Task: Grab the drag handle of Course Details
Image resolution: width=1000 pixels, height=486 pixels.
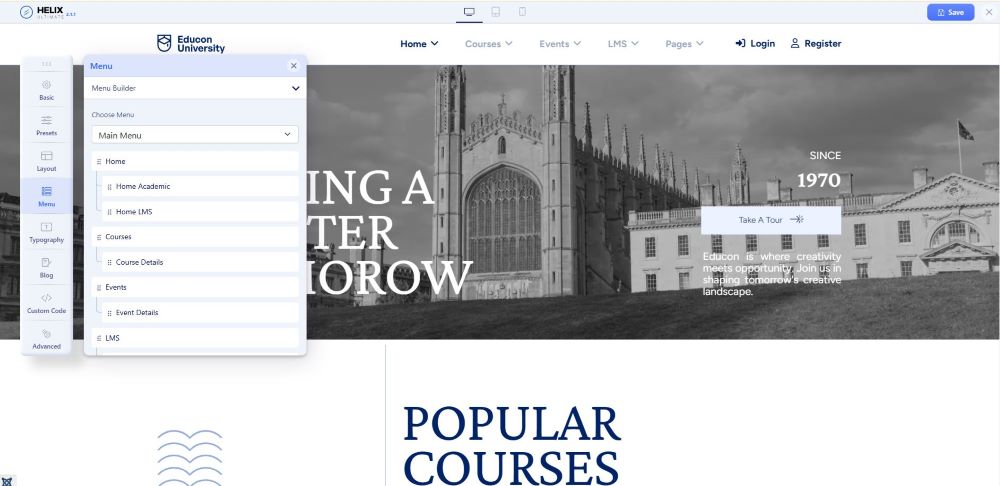Action: 110,262
